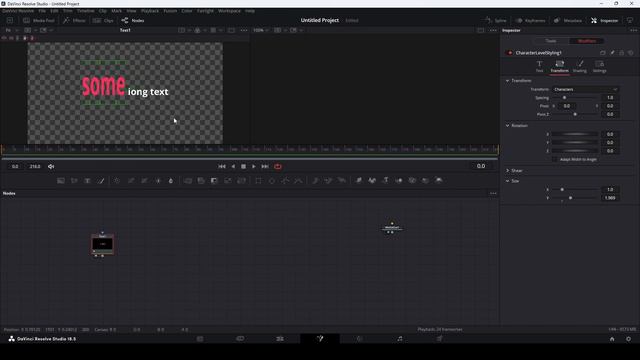Select the Settings tab icon in Inspector
The height and width of the screenshot is (360, 640).
[599, 66]
